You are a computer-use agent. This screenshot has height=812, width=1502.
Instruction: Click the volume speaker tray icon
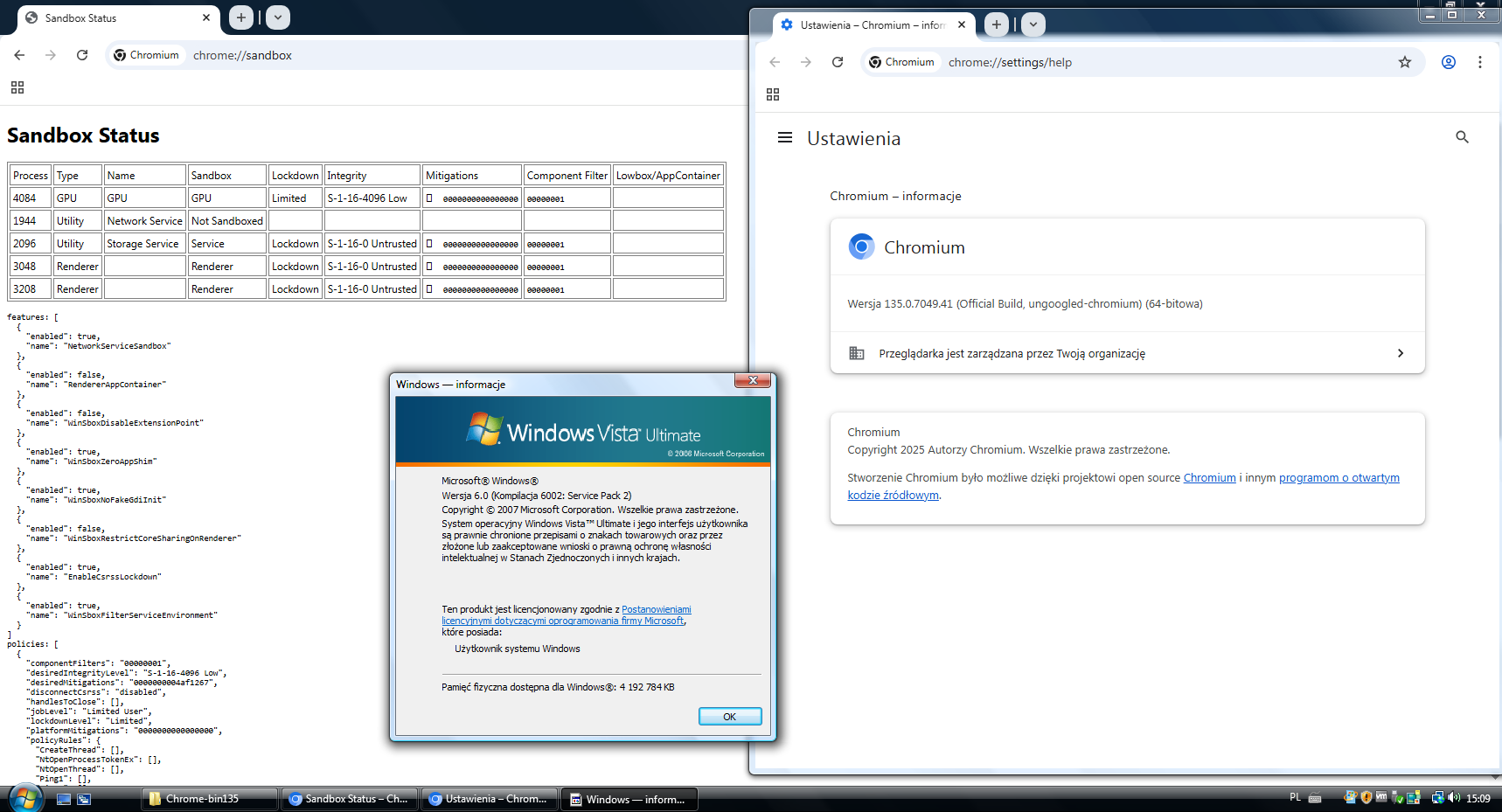[1454, 797]
